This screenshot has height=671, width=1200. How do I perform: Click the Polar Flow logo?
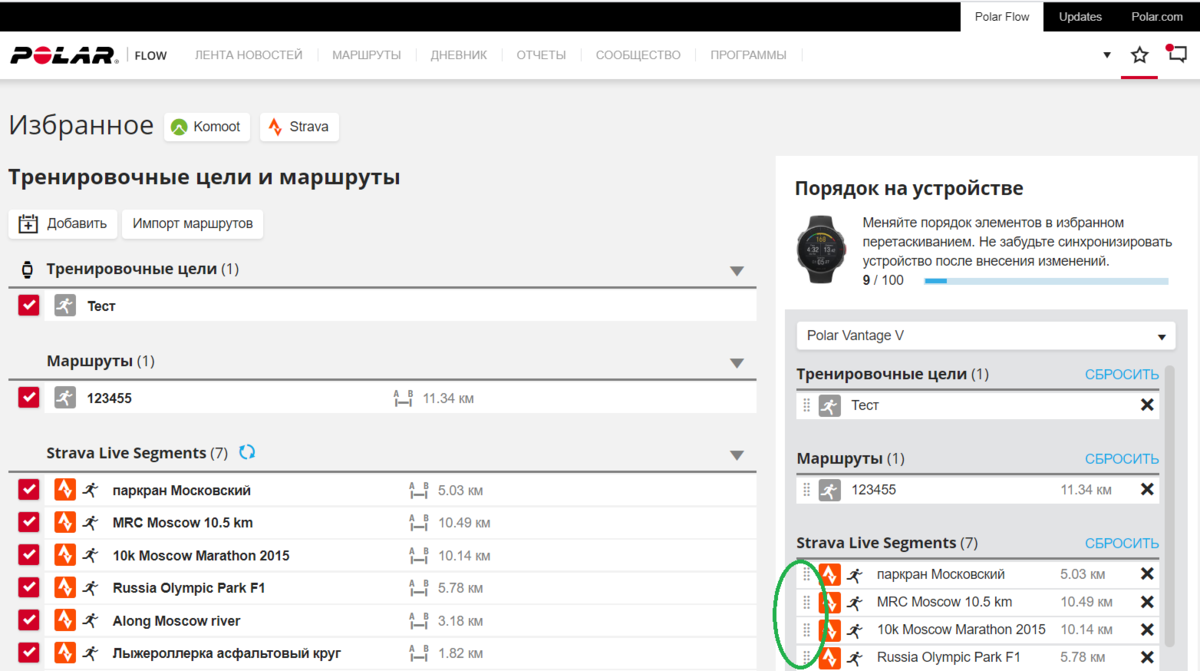tap(89, 55)
